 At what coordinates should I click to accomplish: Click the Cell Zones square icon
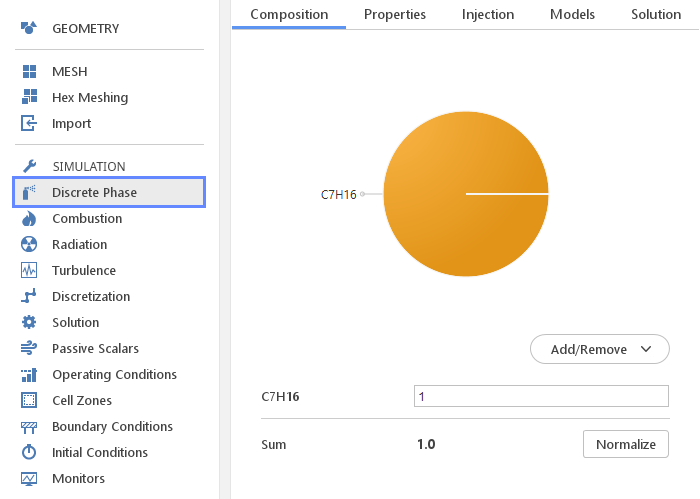pos(29,400)
